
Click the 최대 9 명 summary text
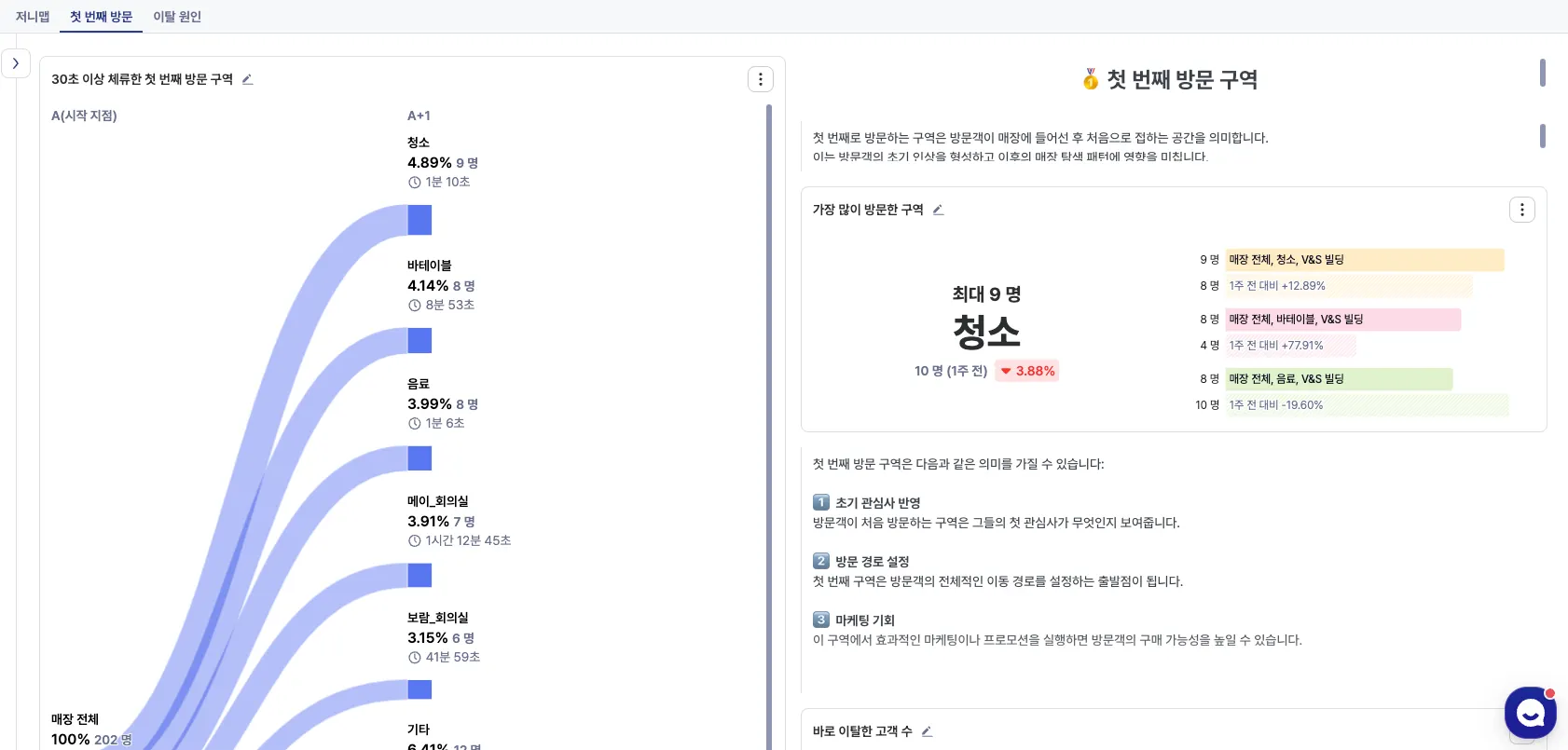(x=986, y=294)
